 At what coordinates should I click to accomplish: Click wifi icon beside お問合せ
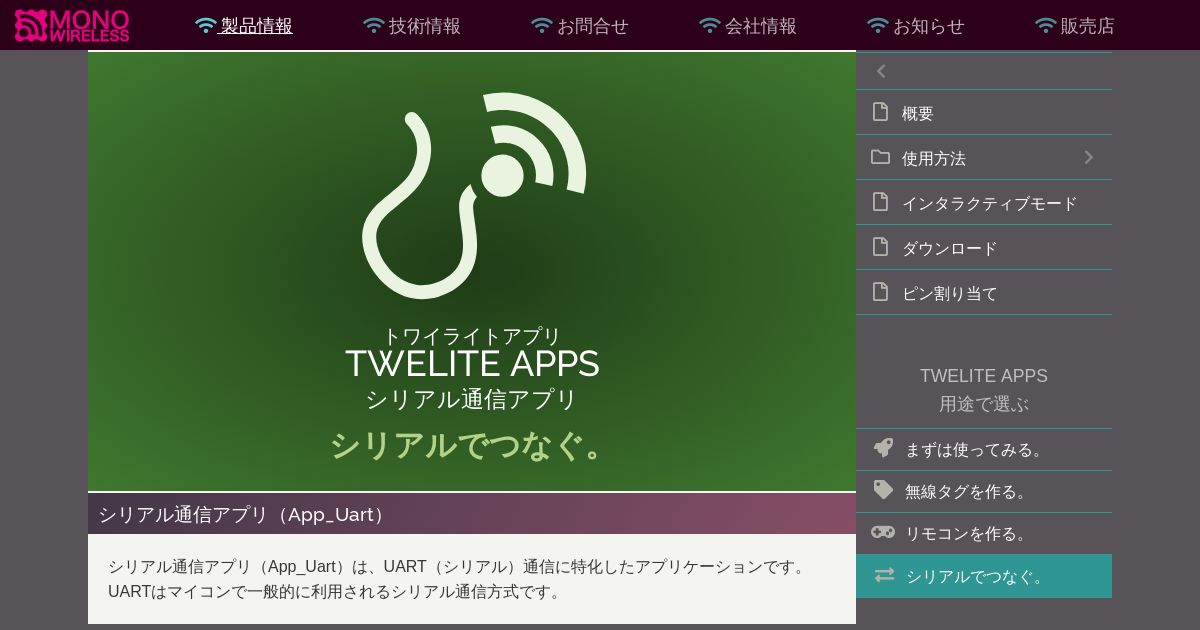[x=542, y=26]
